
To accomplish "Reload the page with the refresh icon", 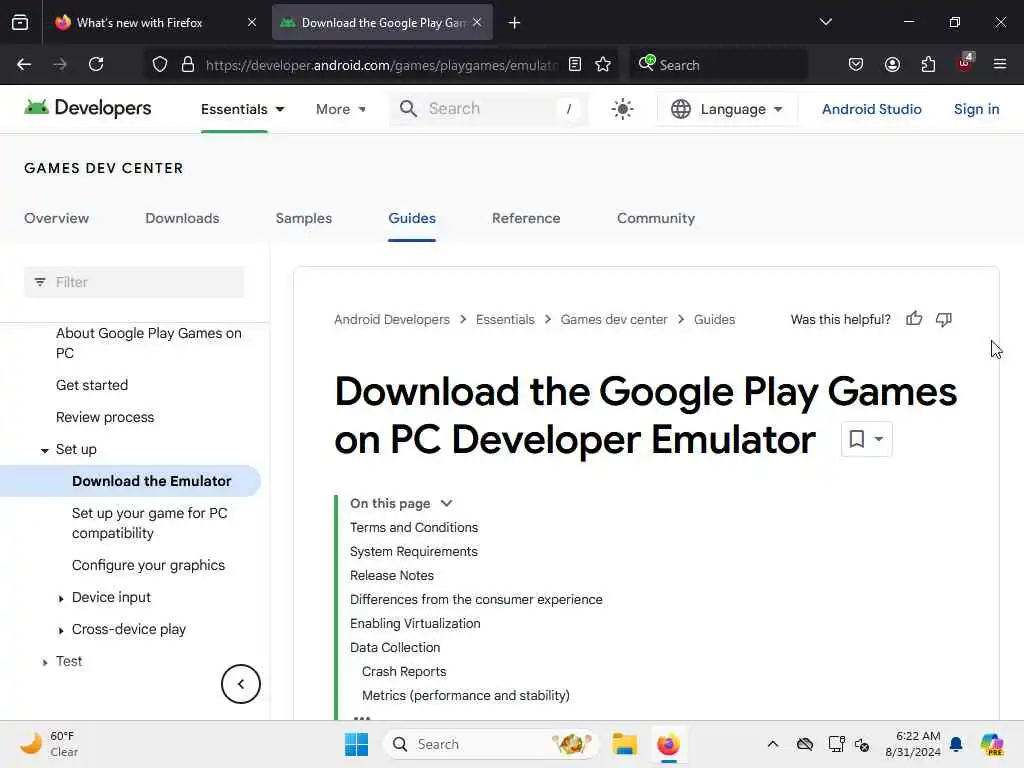I will [96, 64].
